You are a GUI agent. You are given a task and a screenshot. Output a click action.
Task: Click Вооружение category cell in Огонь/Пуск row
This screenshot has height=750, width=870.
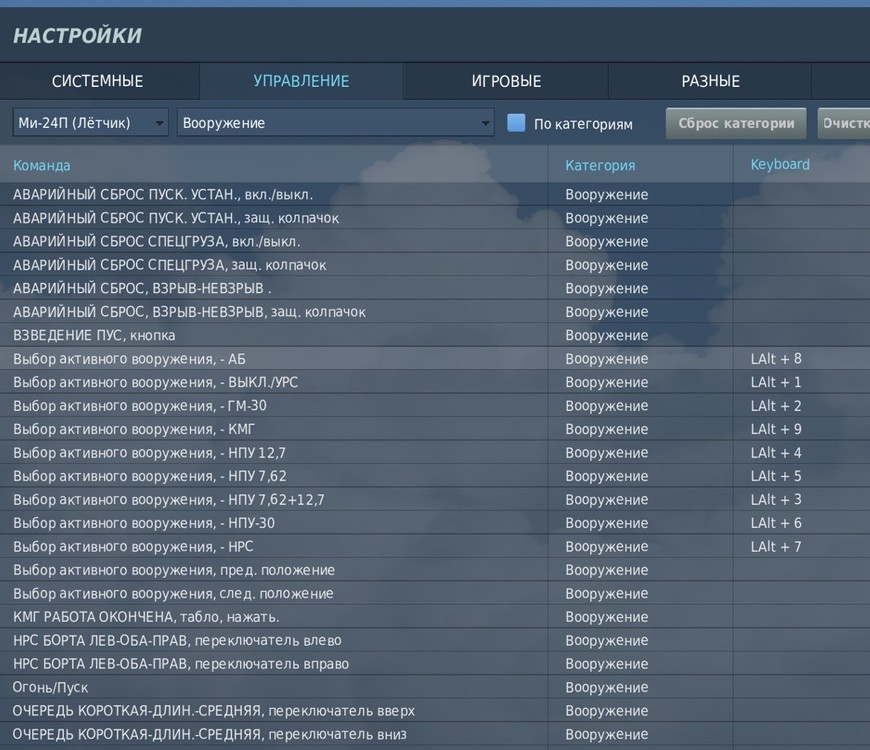click(x=640, y=687)
